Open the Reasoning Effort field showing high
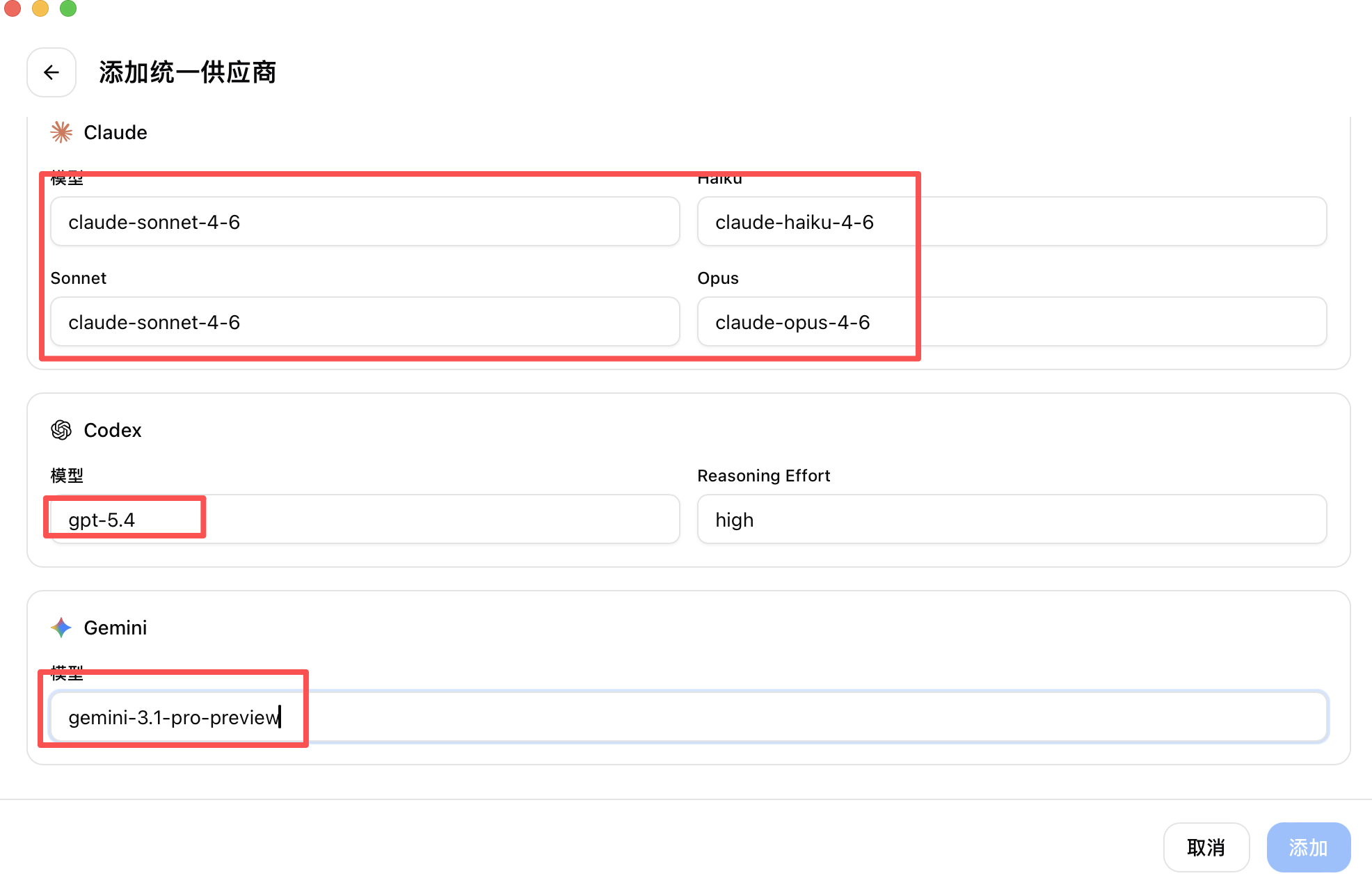The image size is (1372, 878). tap(1012, 520)
